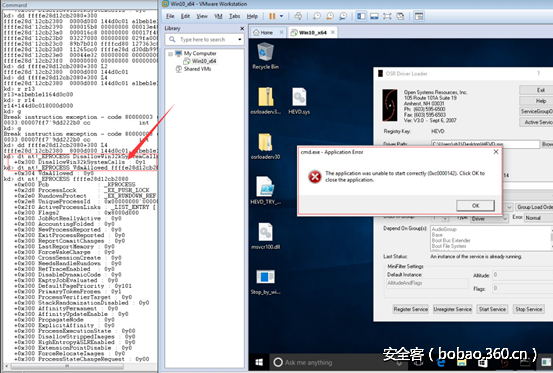The image size is (553, 373).
Task: Select the Stop_by_wi desktop icon
Action: 265,282
